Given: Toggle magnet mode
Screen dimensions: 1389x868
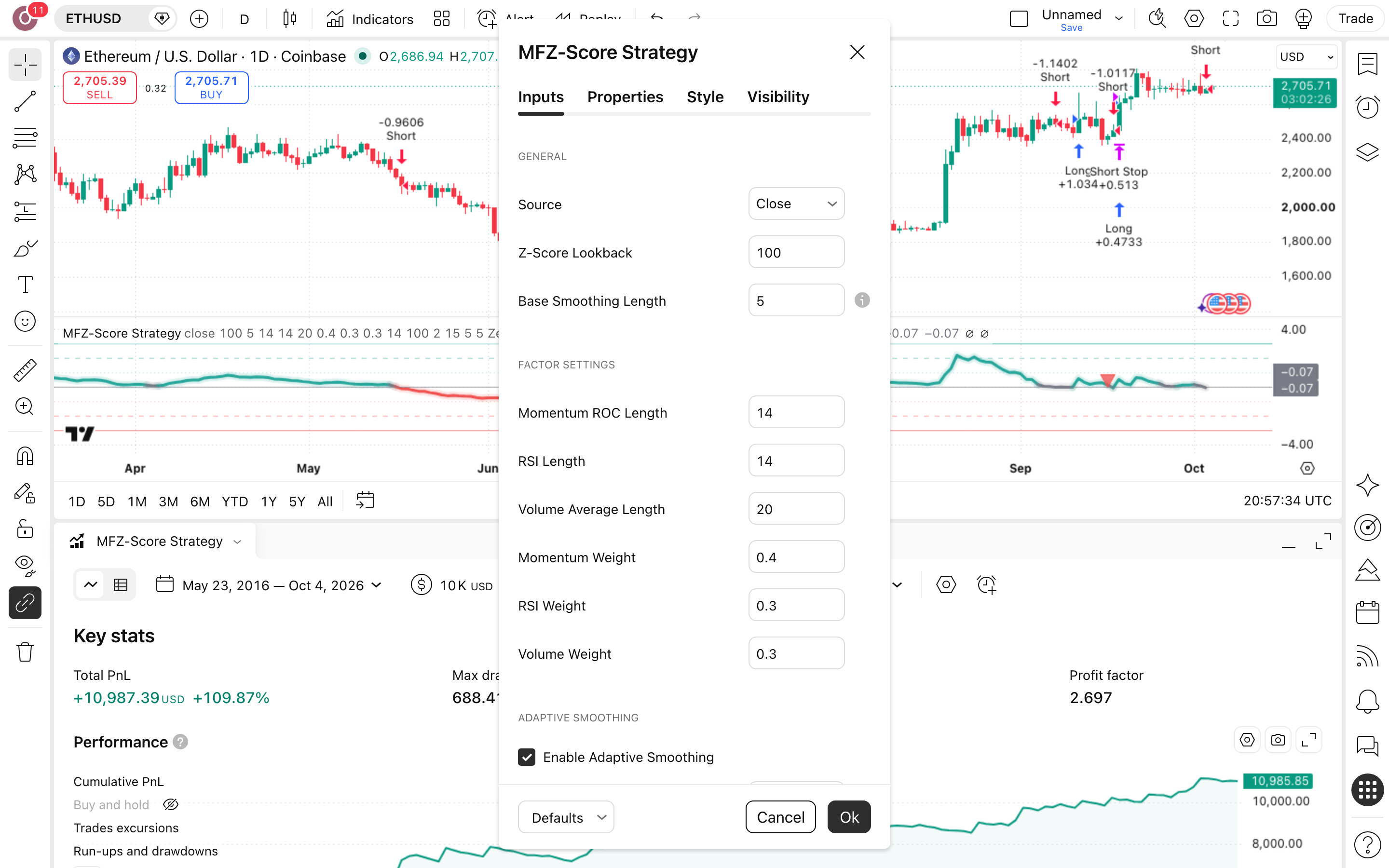Looking at the screenshot, I should point(25,456).
